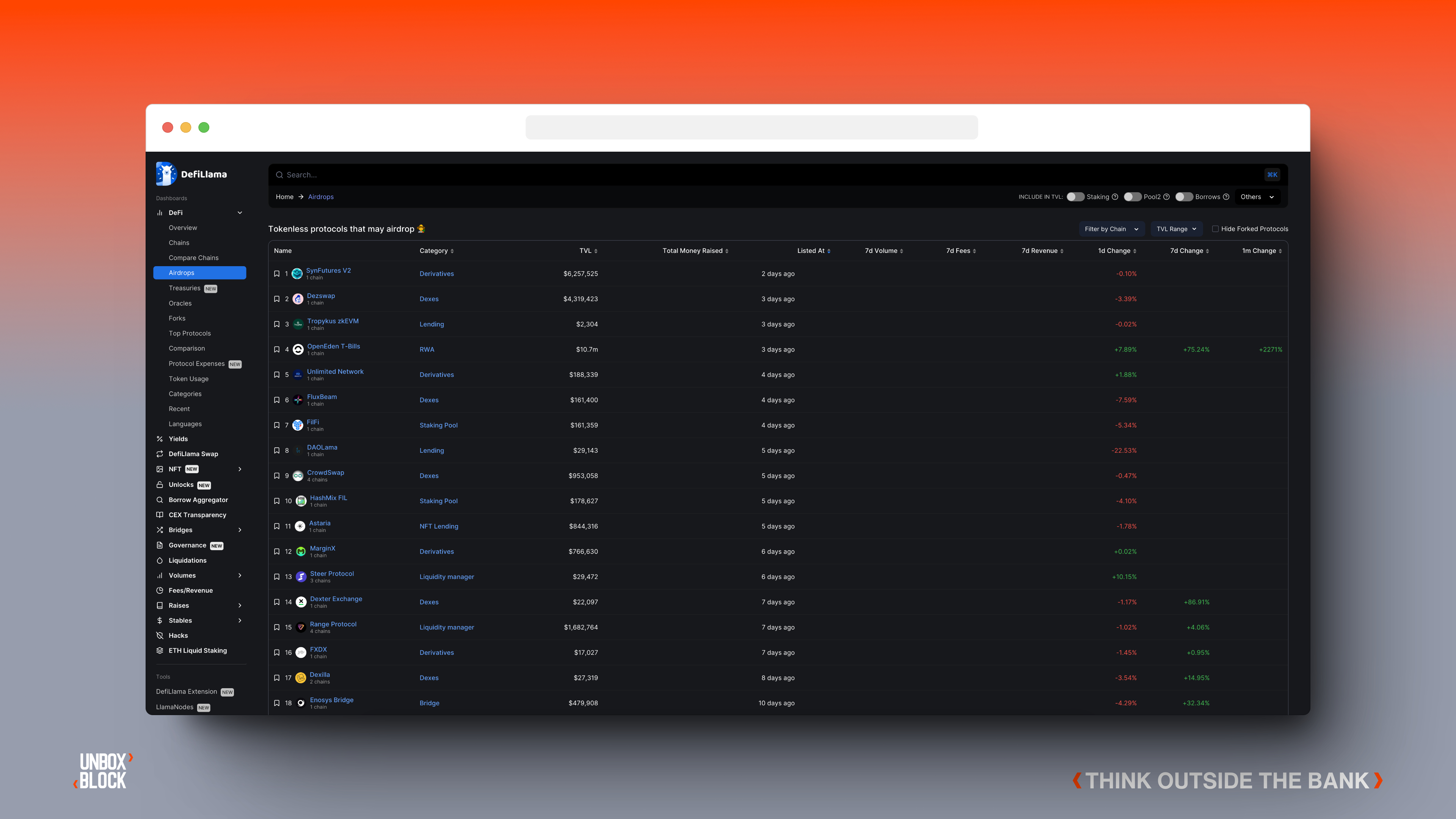1456x819 pixels.
Task: Open the Tropykus zkEVM protocol link
Action: point(333,321)
